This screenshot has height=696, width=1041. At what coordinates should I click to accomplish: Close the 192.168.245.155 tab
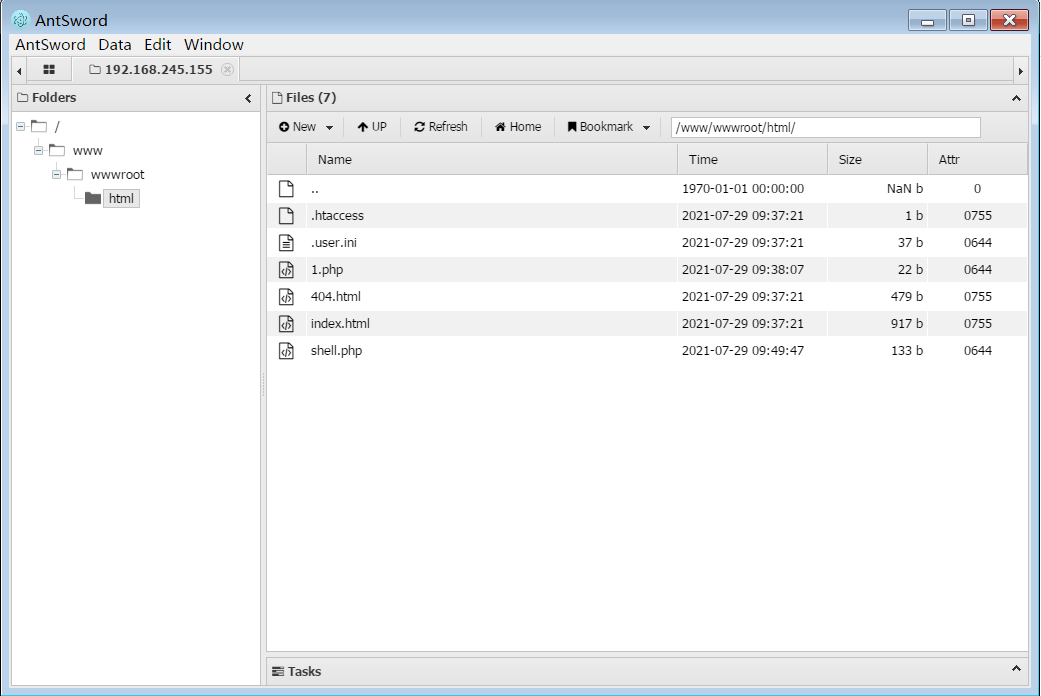pos(227,69)
